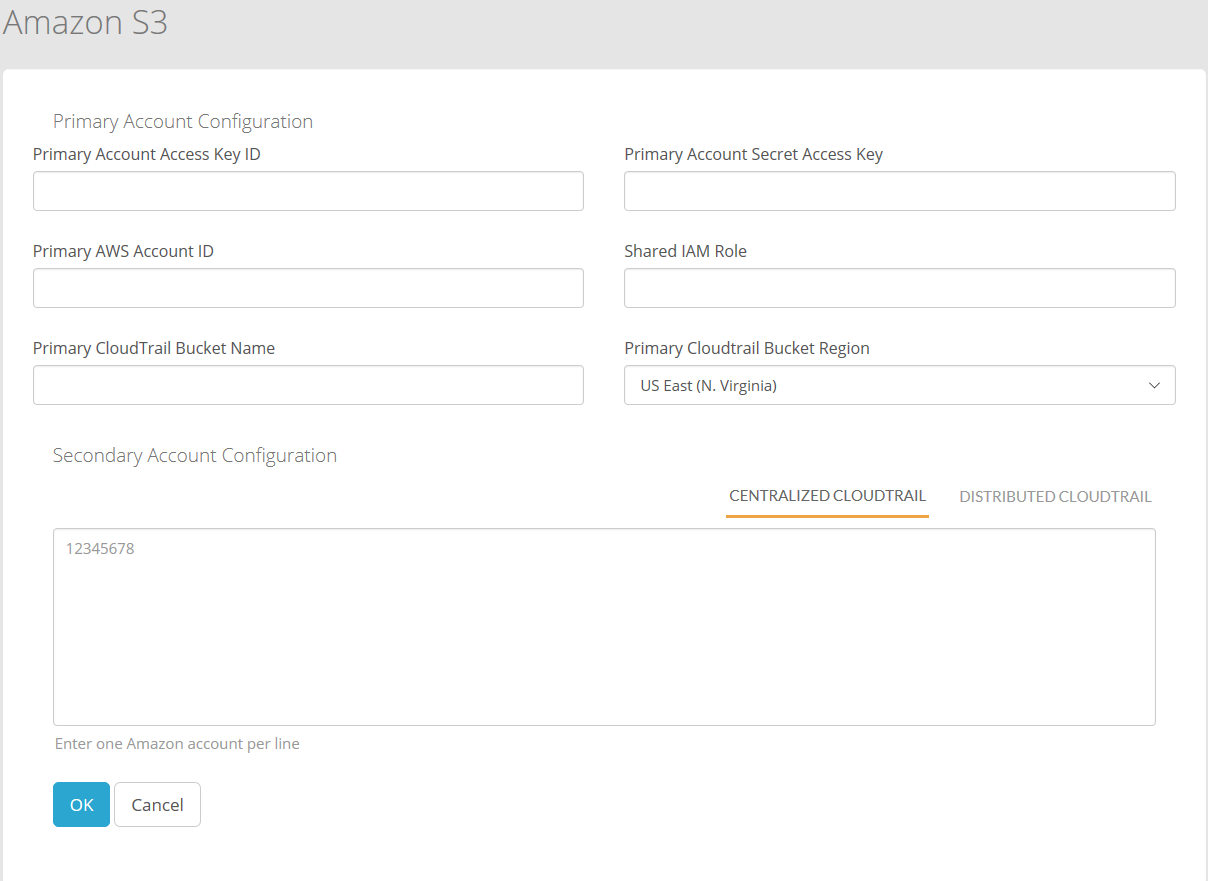The image size is (1208, 881).
Task: Click the secondary accounts text area
Action: tap(604, 626)
